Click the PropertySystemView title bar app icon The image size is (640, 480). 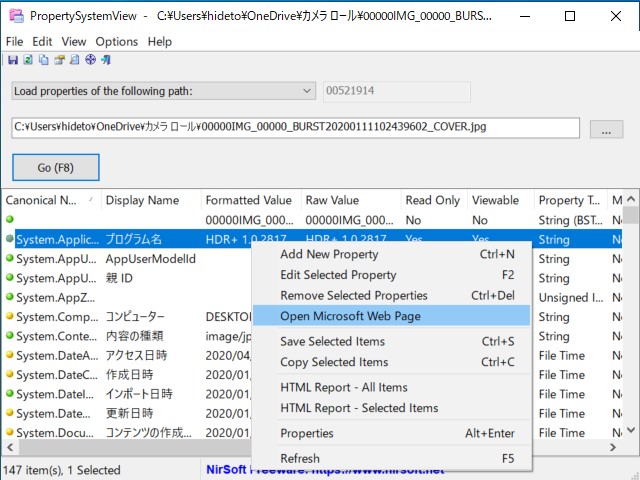(17, 16)
